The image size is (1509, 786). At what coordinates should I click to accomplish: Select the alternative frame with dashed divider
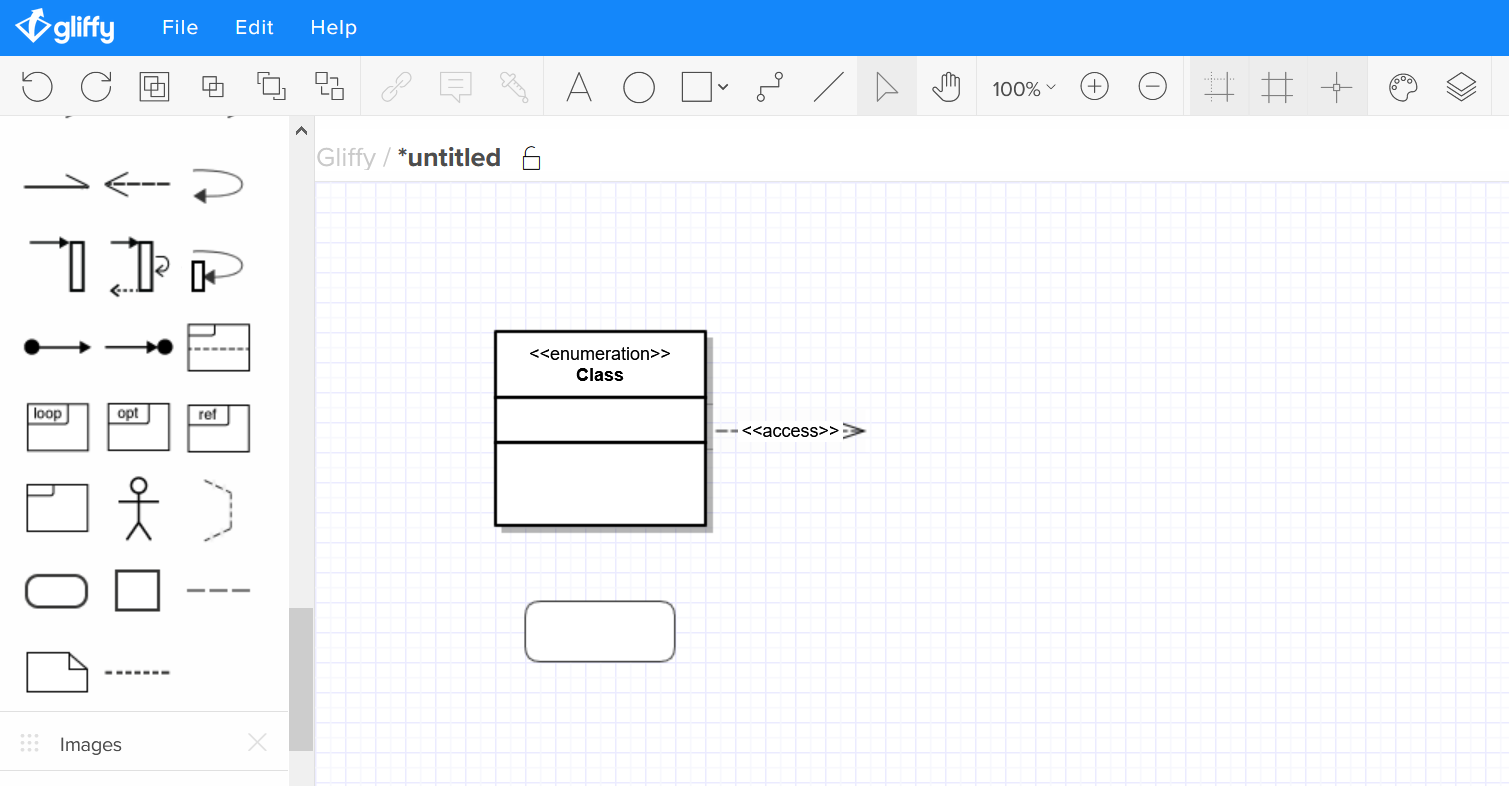pos(218,347)
